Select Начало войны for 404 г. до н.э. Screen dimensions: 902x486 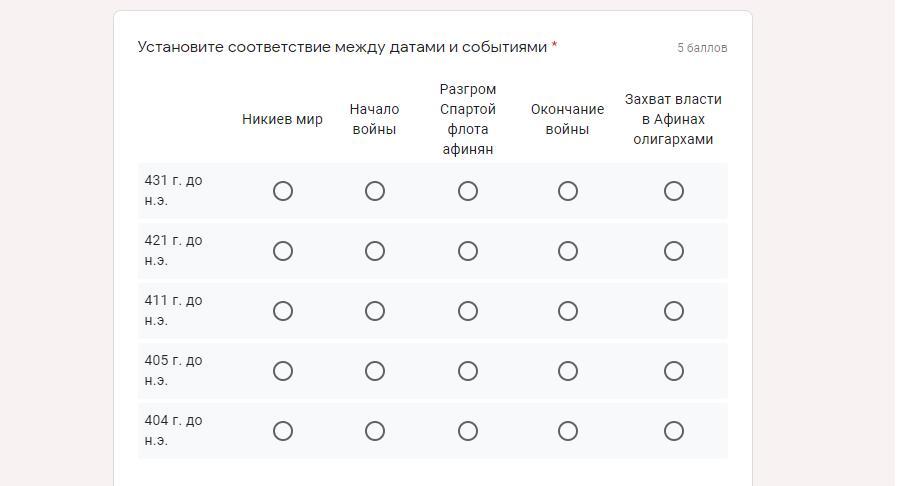[x=375, y=431]
